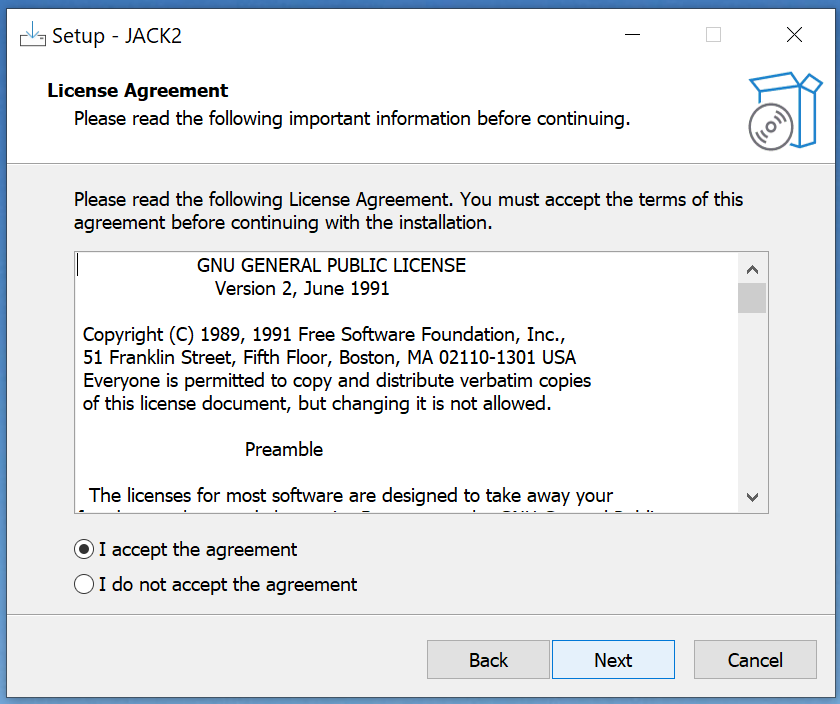The width and height of the screenshot is (840, 704).
Task: Click the "Preamble" heading in the license
Action: (284, 449)
